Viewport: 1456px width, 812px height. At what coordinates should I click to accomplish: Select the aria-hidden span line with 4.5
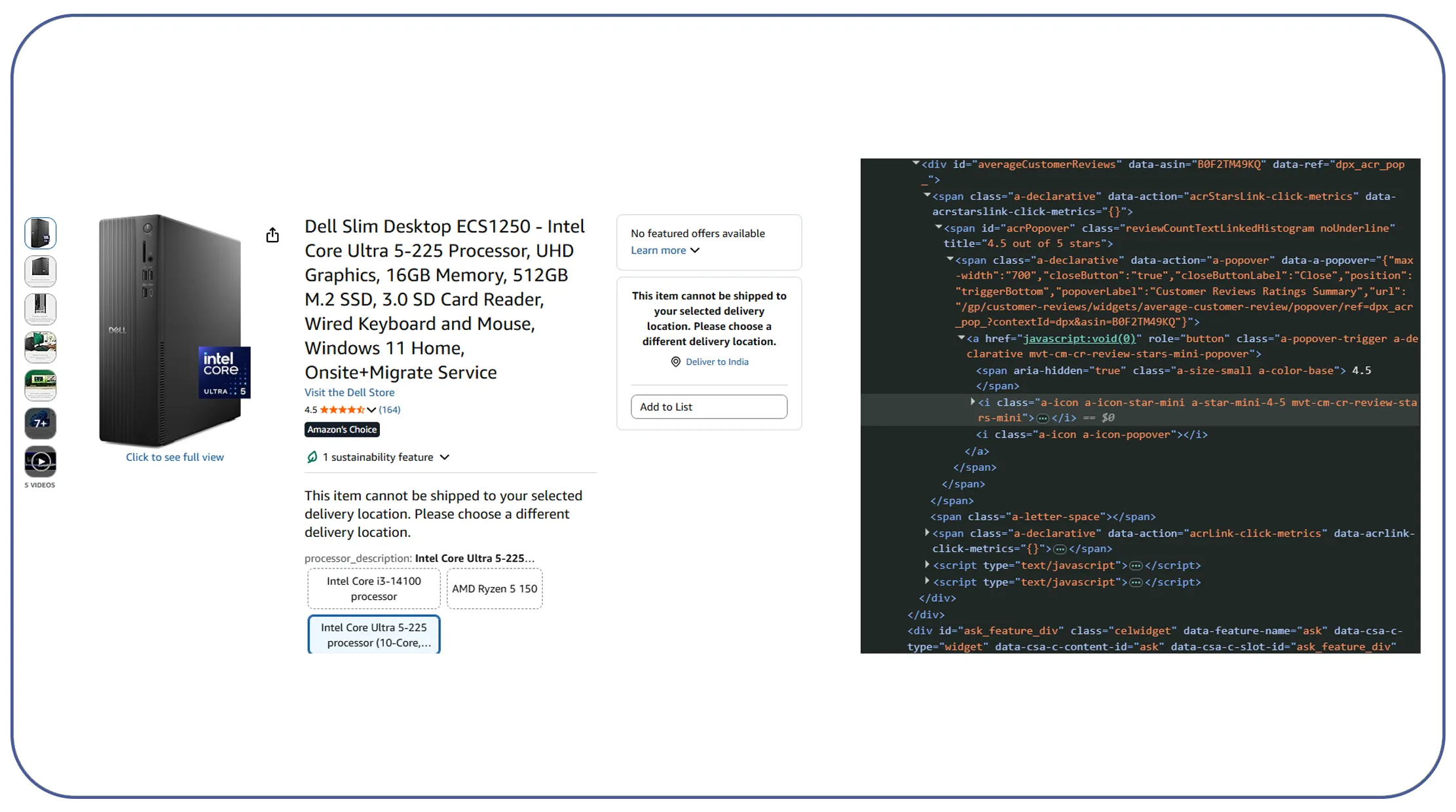coord(1174,378)
